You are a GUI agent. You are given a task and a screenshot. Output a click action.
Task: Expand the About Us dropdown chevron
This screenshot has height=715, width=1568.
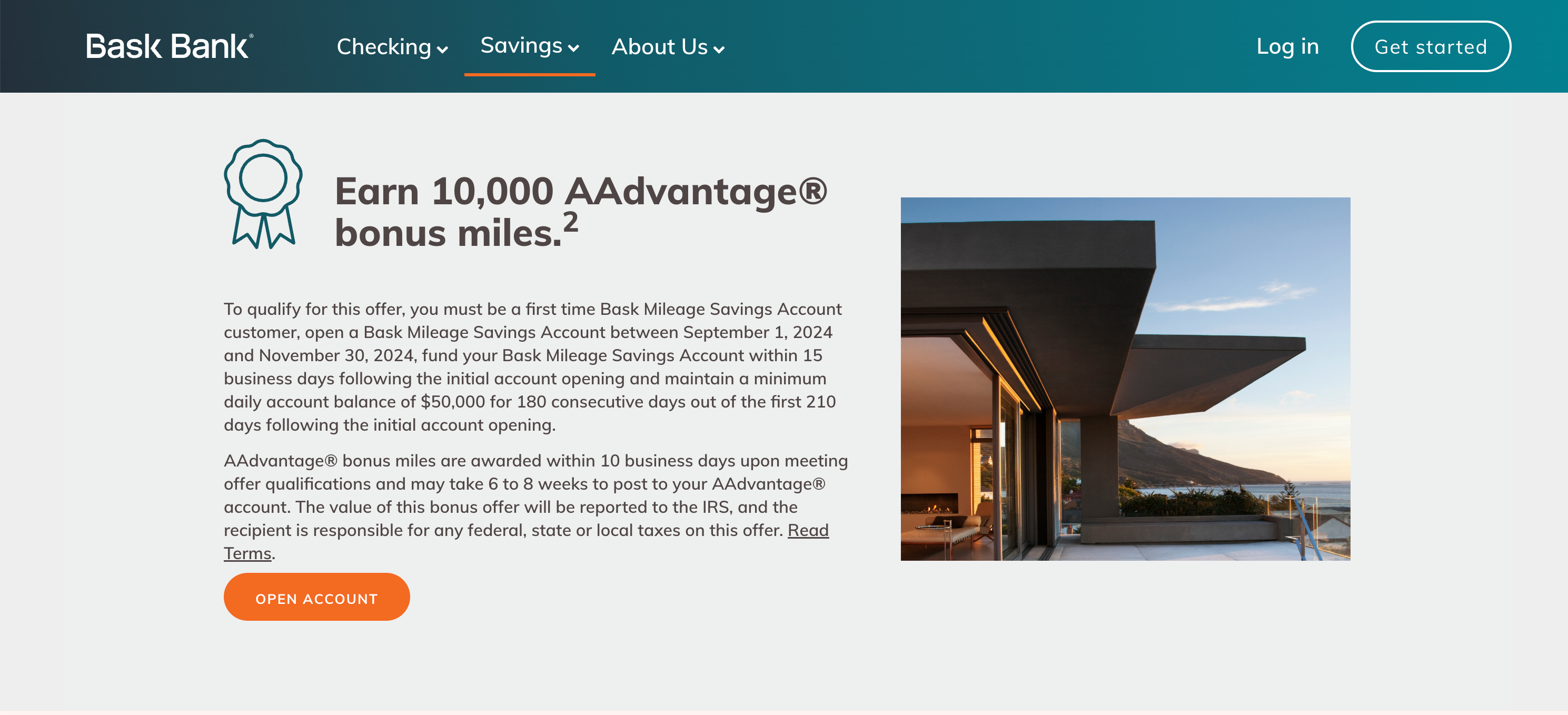(x=719, y=50)
